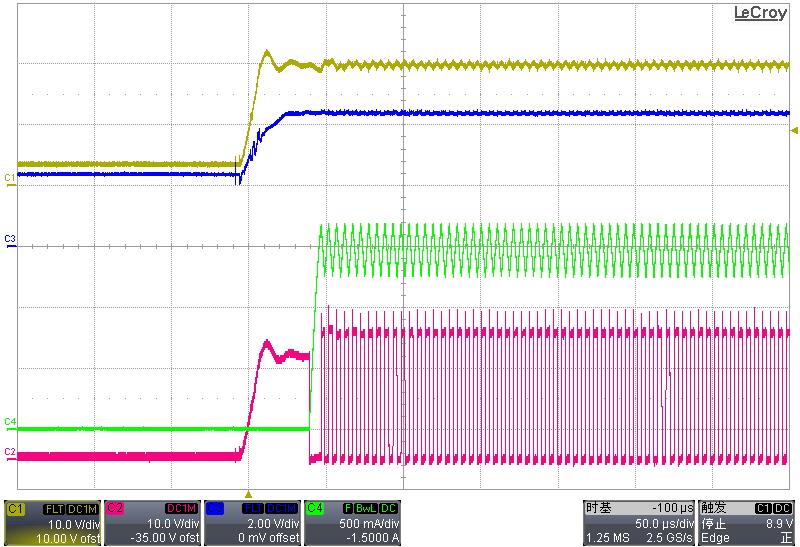Screen dimensions: 800x547
Task: Open the C4 channel descriptor box
Action: (352, 524)
